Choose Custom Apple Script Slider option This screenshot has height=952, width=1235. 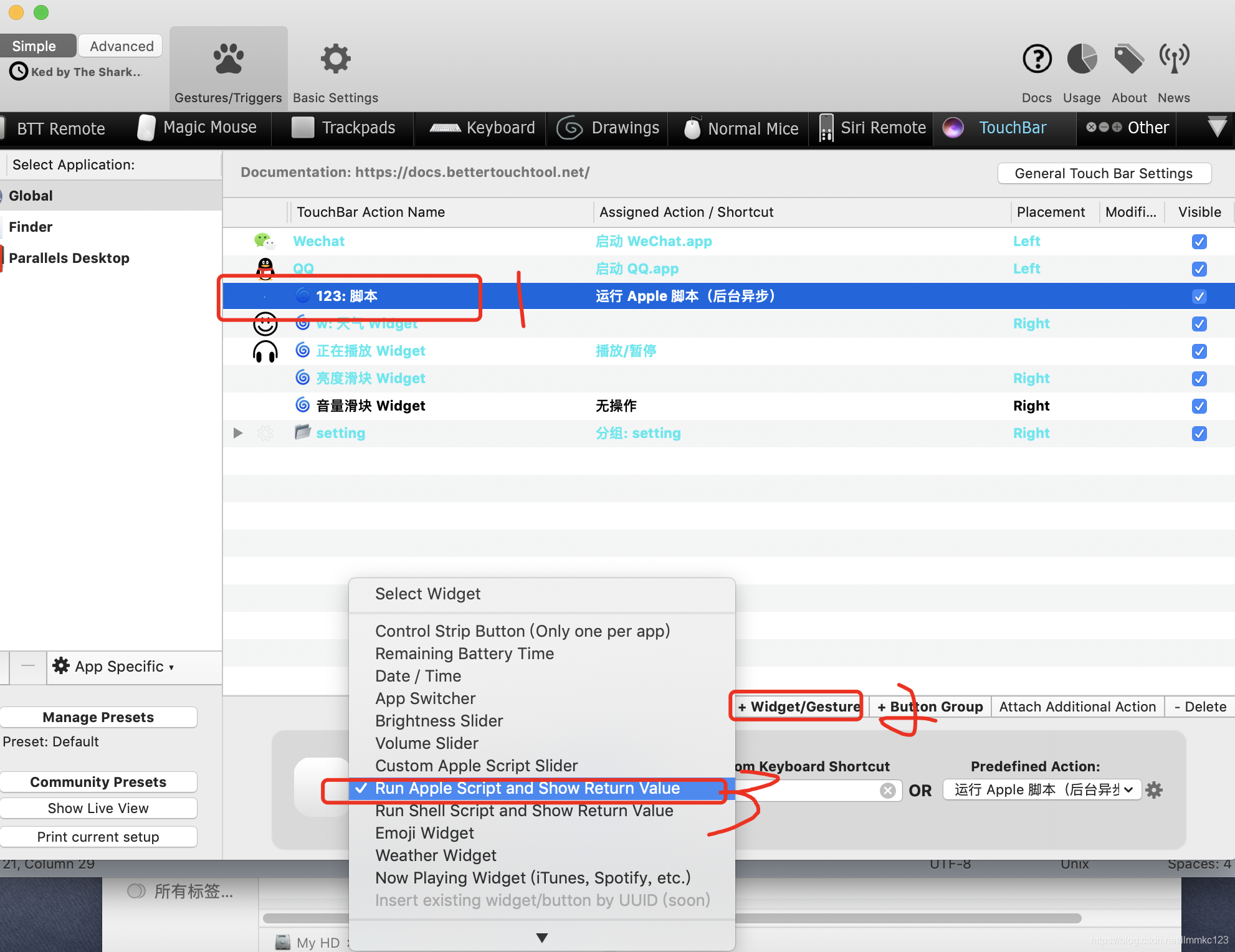pos(476,766)
